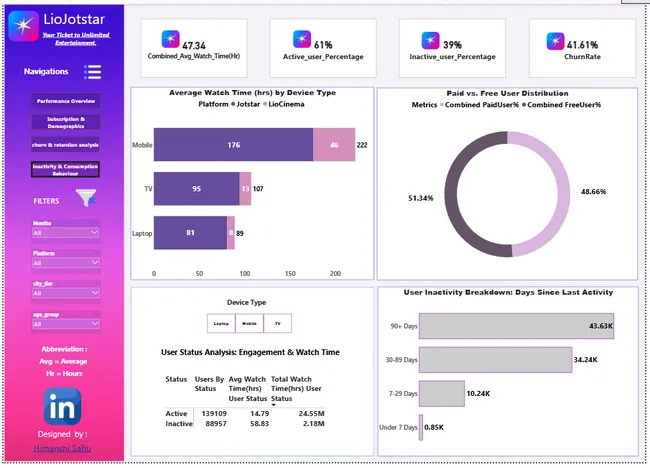The height and width of the screenshot is (468, 650).
Task: Select TV LioCinema bar segment 13
Action: click(x=245, y=189)
